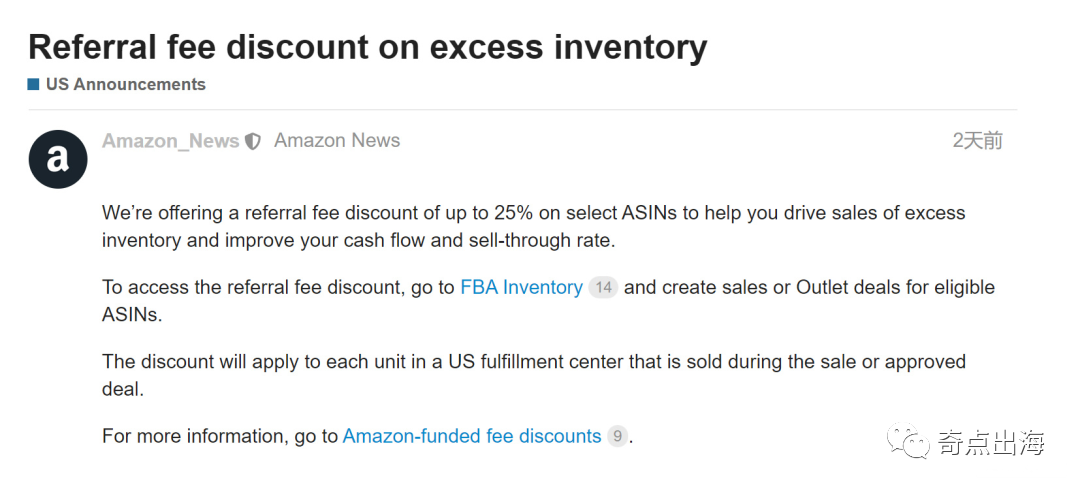The image size is (1080, 491).
Task: Click the '奇点出海' watermark text
Action: (x=991, y=442)
